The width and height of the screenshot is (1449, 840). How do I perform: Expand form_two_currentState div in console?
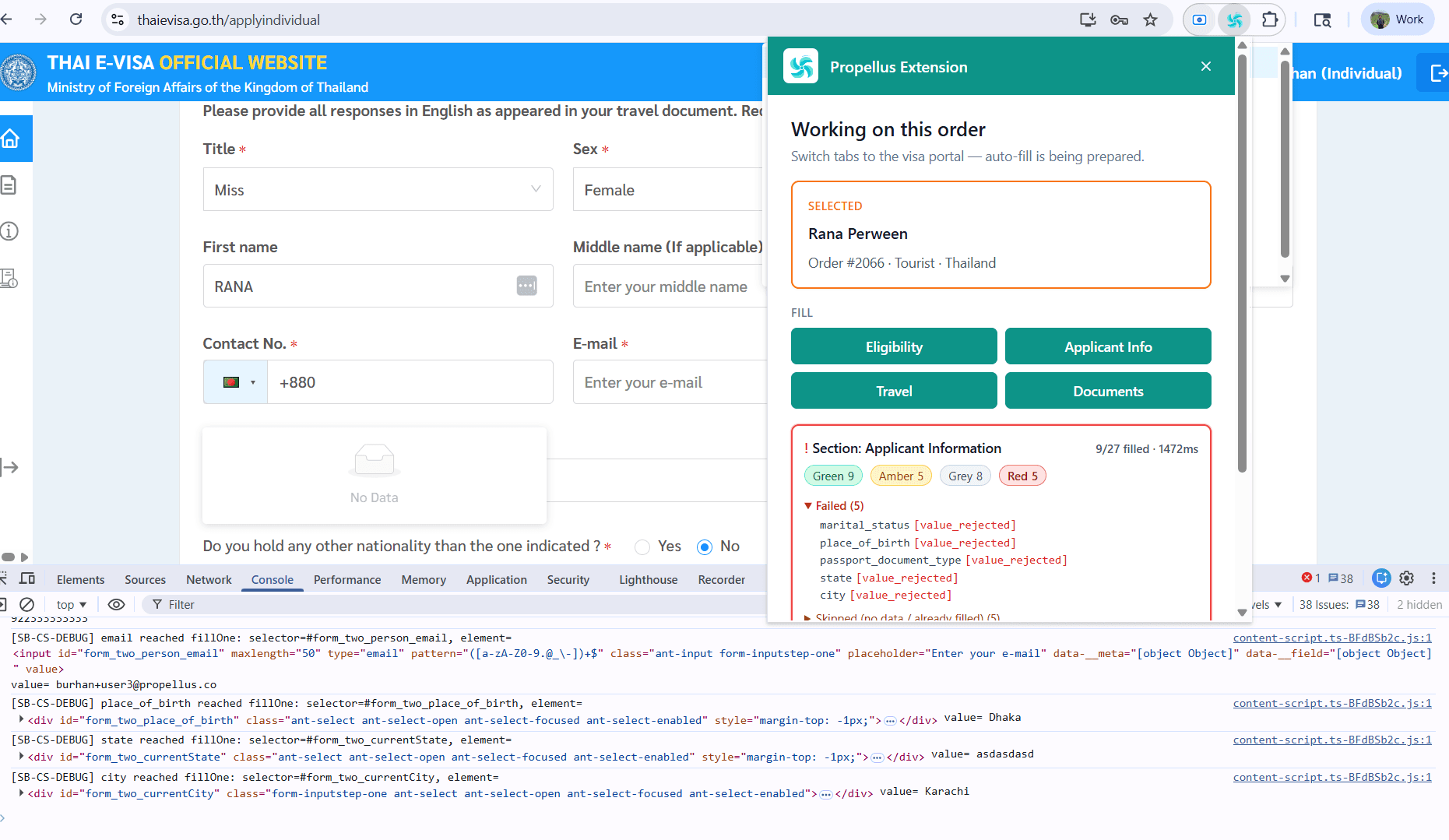(x=21, y=756)
